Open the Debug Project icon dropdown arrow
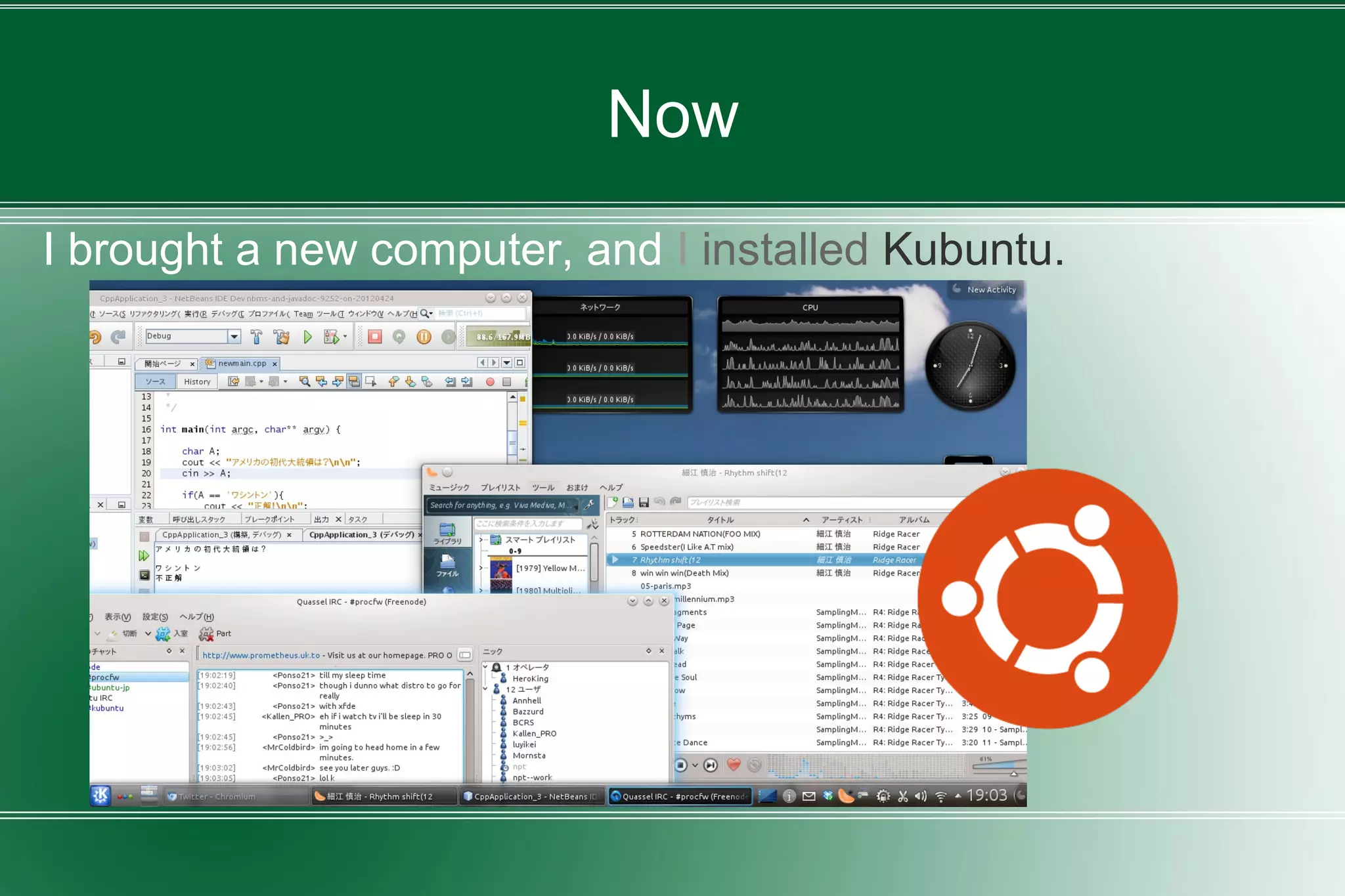1345x896 pixels. pos(345,337)
